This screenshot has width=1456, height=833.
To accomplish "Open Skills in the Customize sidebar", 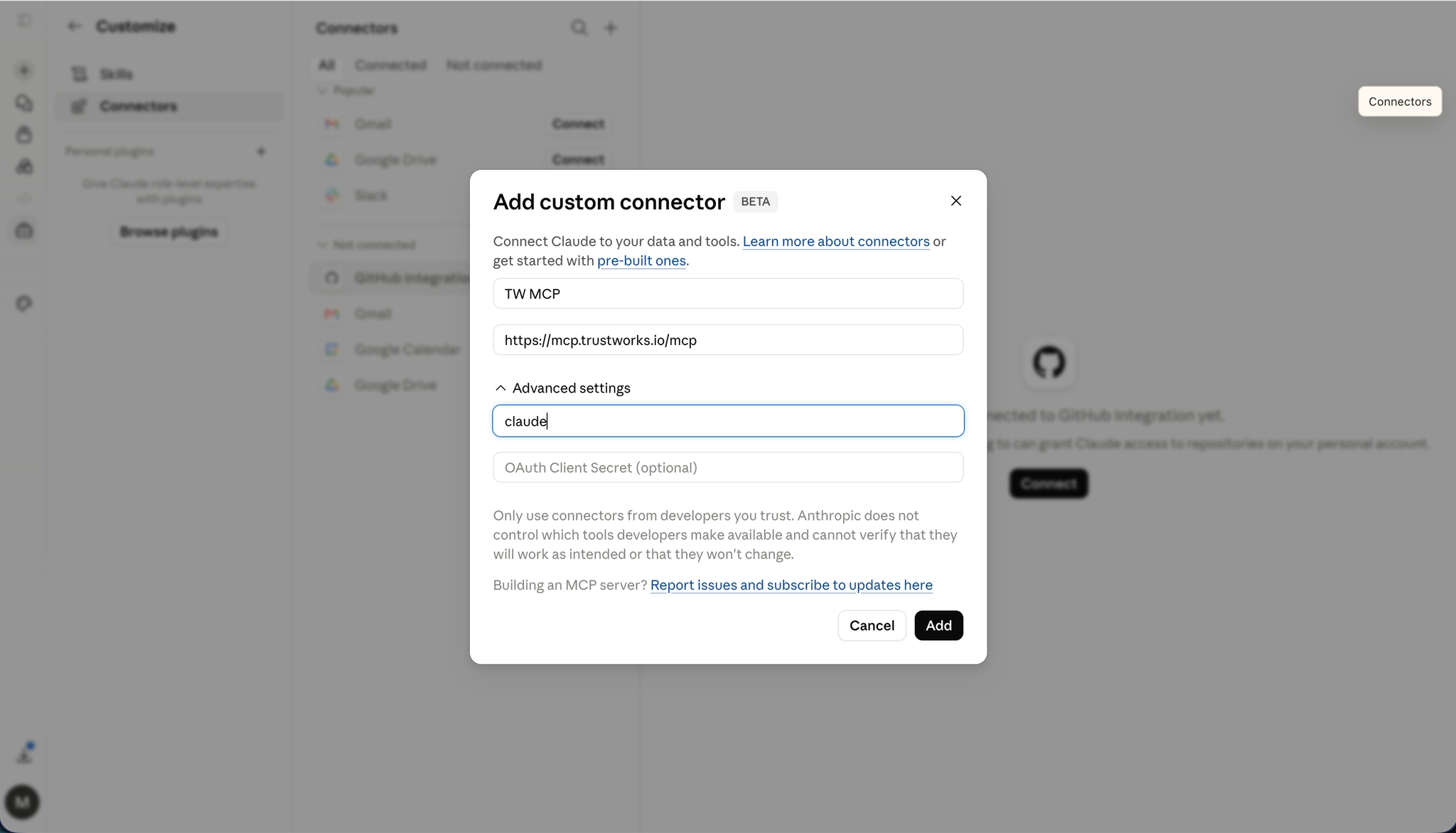I will pyautogui.click(x=169, y=74).
